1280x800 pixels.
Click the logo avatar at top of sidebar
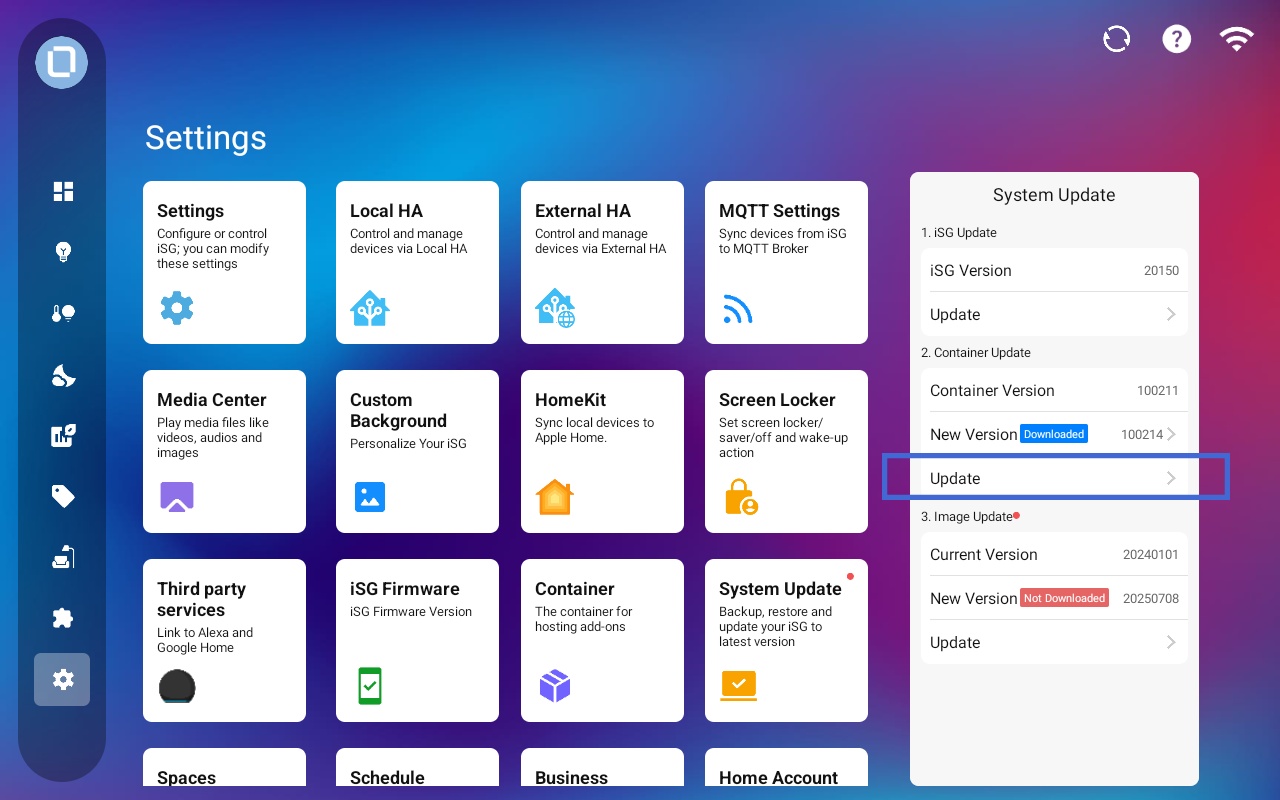tap(62, 62)
